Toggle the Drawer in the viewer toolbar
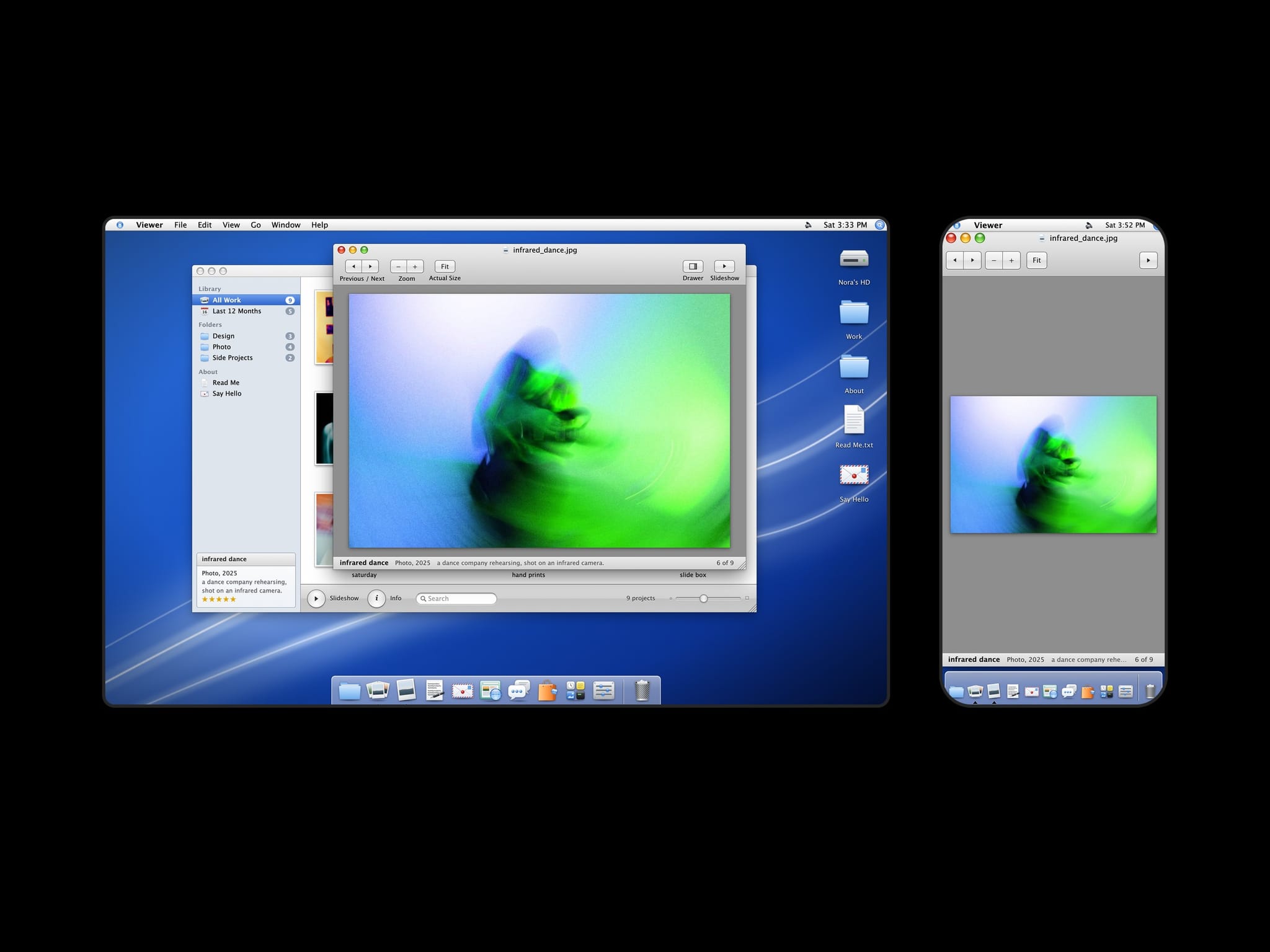The image size is (1270, 952). [693, 267]
